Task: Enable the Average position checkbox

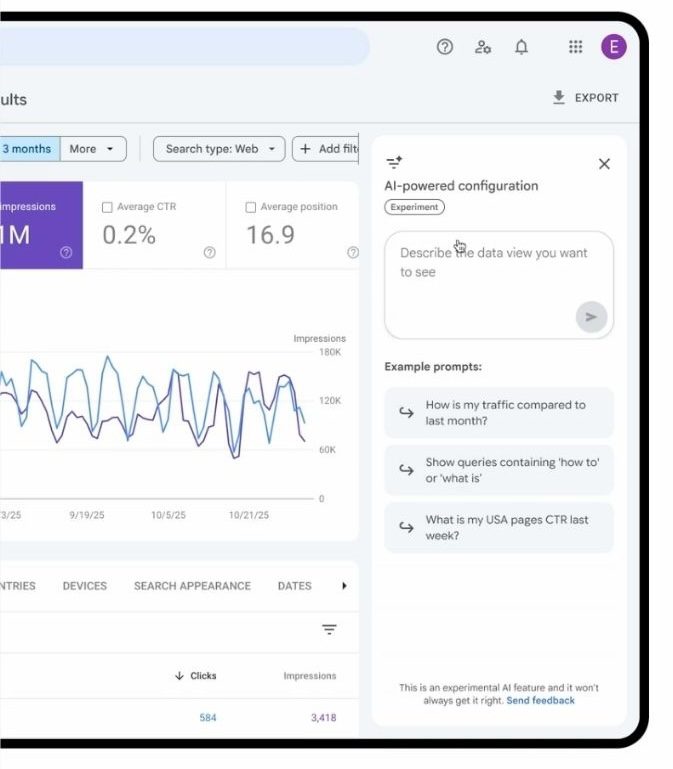Action: (251, 207)
